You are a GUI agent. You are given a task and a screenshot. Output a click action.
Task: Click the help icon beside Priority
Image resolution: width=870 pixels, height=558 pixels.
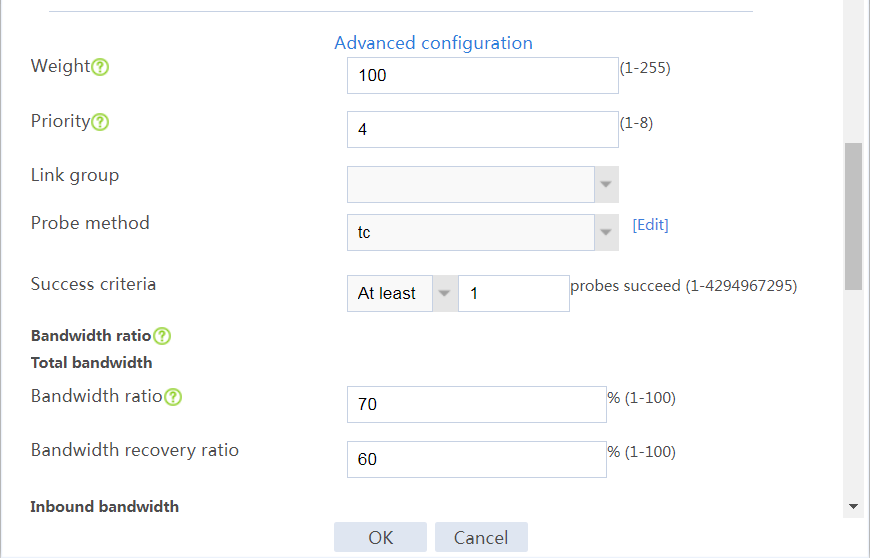(x=100, y=122)
